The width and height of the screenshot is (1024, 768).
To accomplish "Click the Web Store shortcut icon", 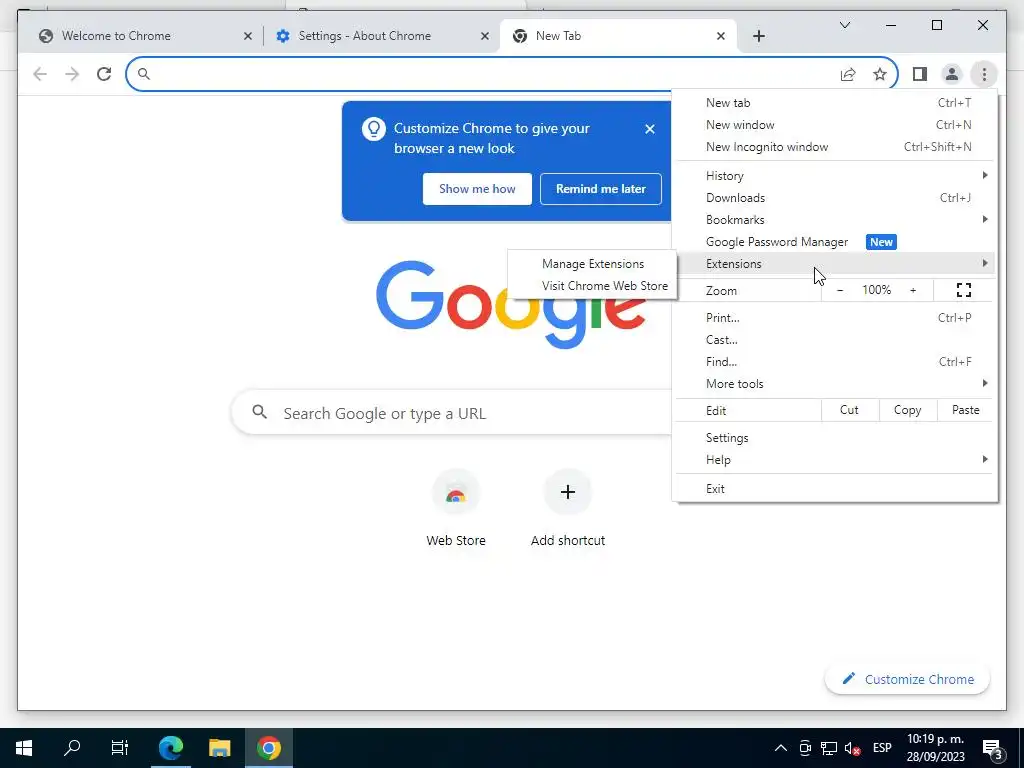I will (456, 492).
